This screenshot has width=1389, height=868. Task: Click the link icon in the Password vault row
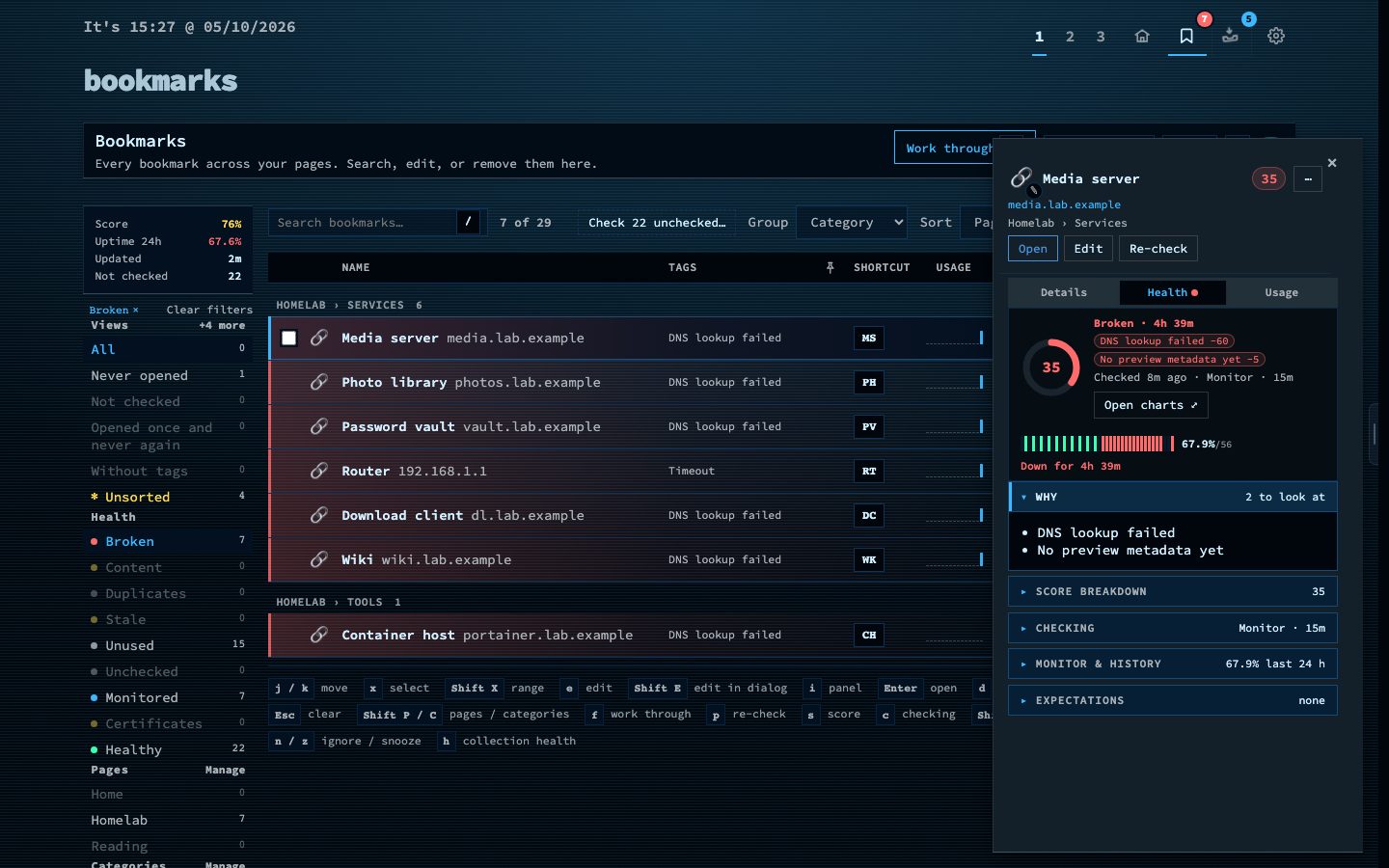pos(319,426)
